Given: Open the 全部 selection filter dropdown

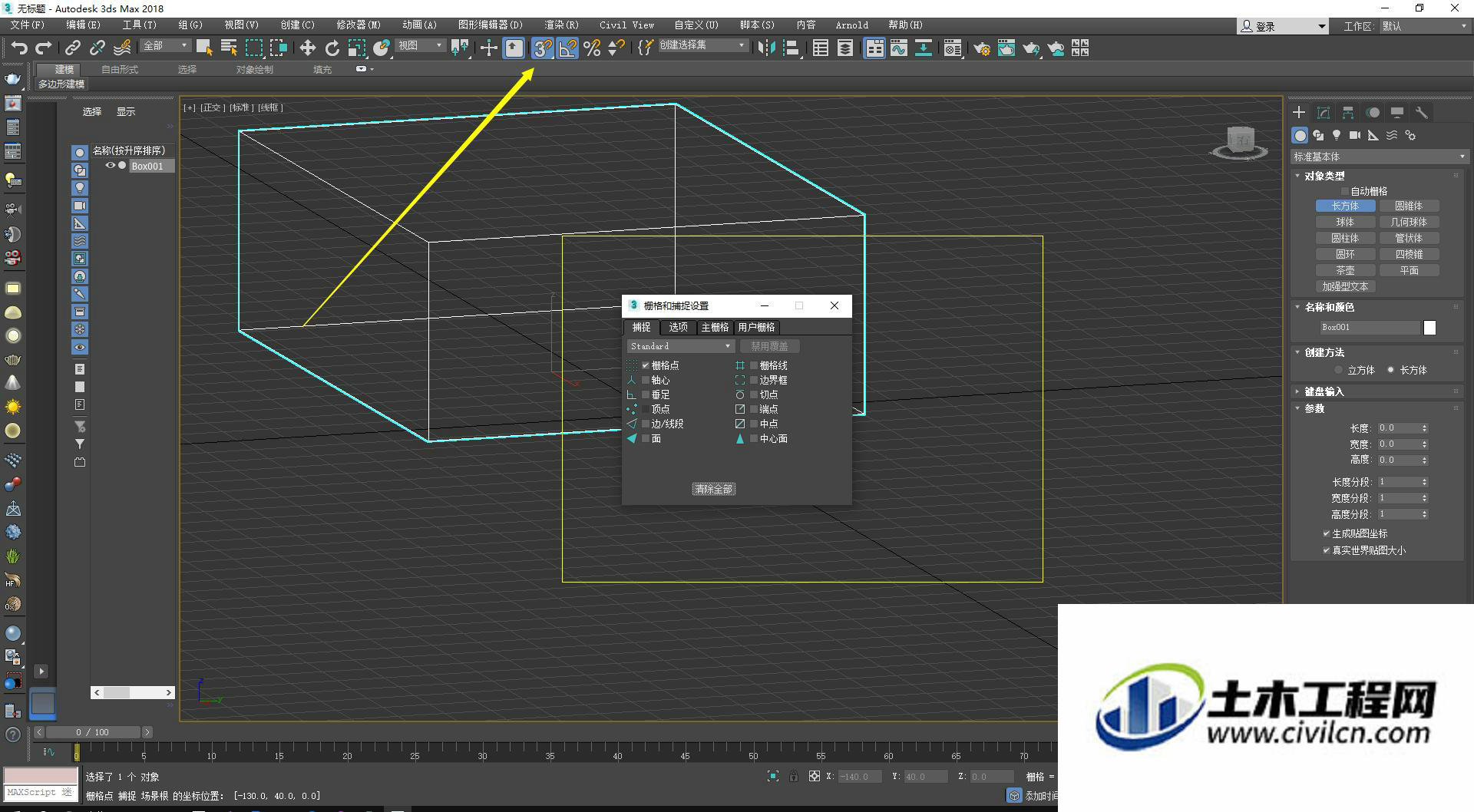Looking at the screenshot, I should 165,46.
